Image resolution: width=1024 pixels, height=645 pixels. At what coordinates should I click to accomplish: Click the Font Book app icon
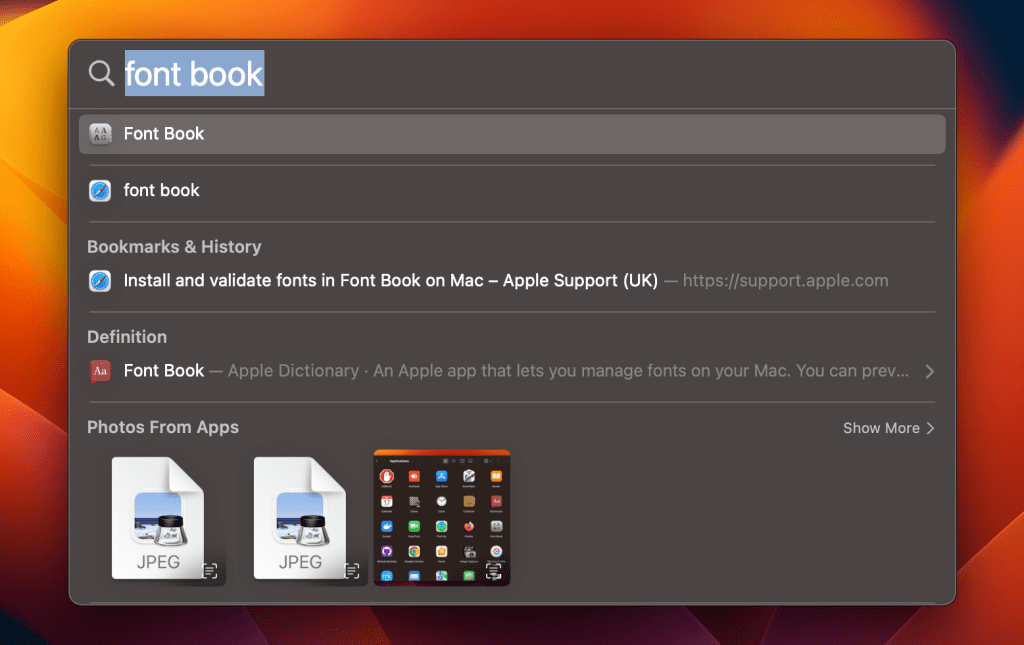point(100,134)
